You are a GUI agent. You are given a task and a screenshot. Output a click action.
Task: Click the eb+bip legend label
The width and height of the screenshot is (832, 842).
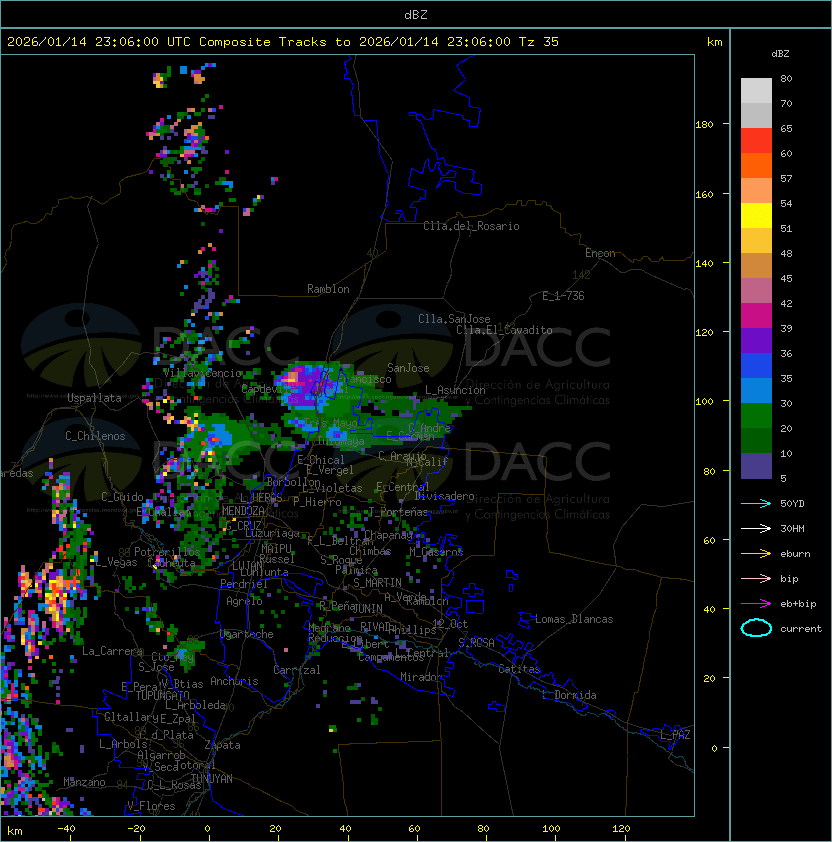tap(798, 604)
